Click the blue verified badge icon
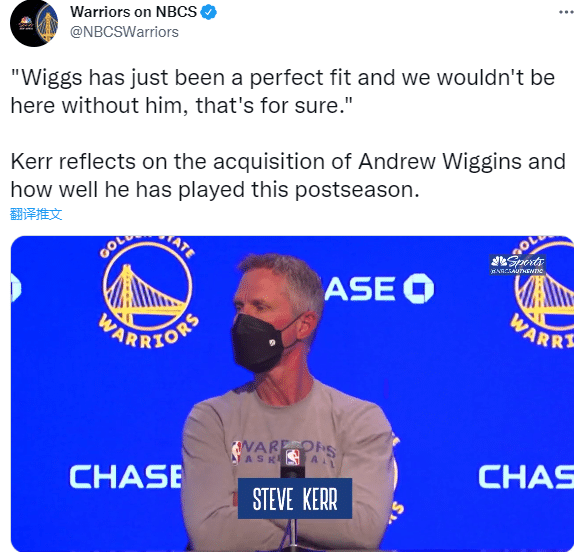The width and height of the screenshot is (574, 552). [209, 12]
